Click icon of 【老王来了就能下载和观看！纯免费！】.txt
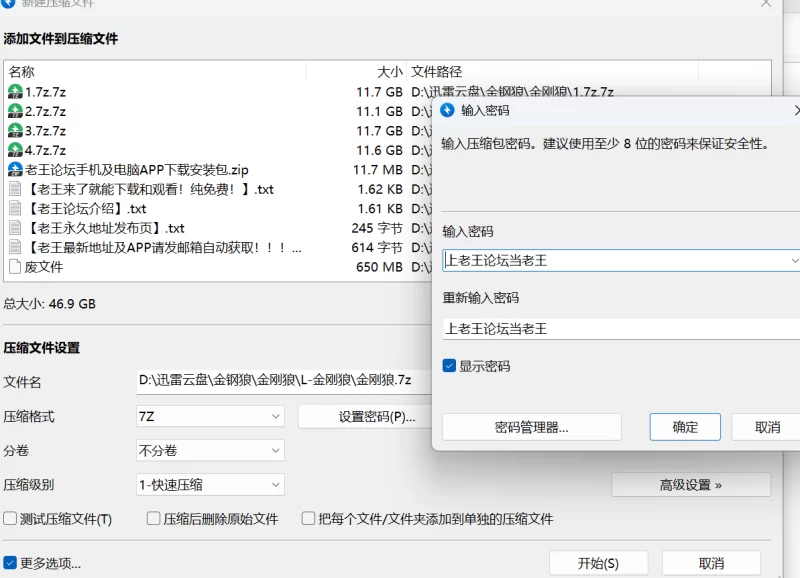This screenshot has width=800, height=578. (15, 189)
